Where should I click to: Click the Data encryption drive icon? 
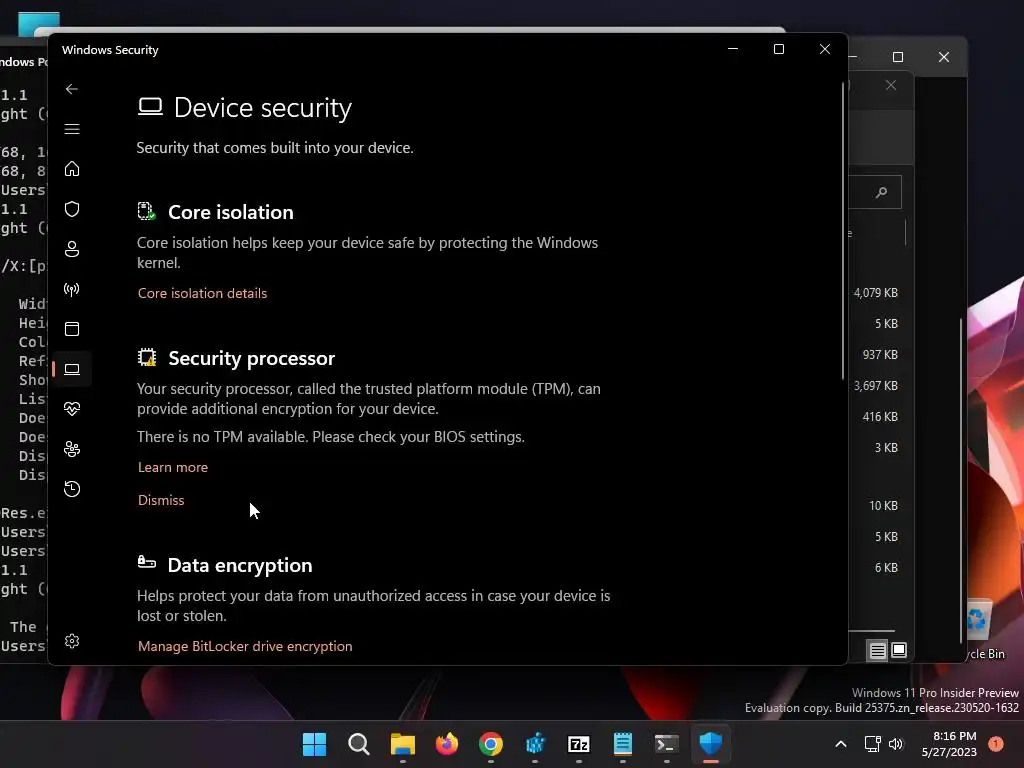[x=147, y=562]
